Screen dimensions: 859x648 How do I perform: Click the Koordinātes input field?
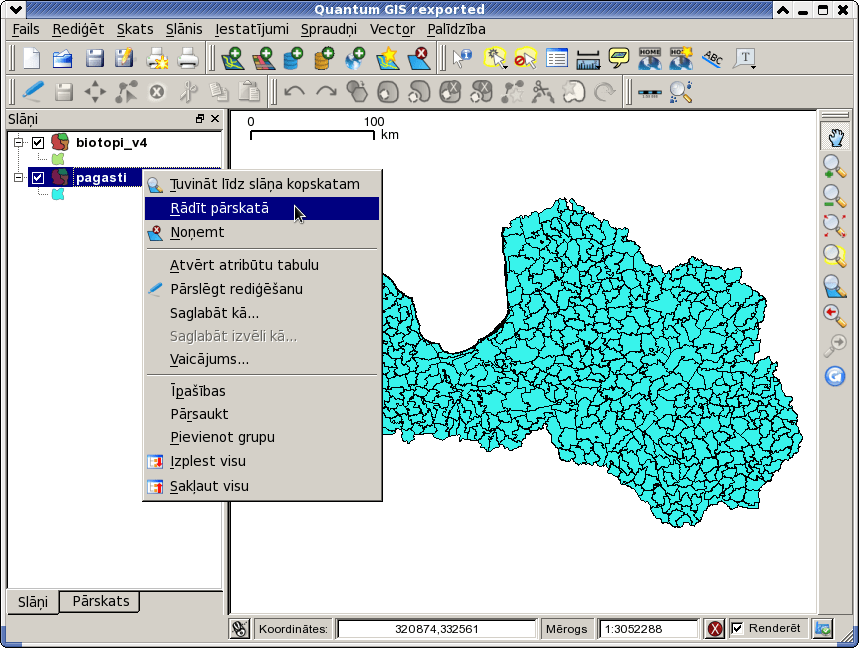[436, 629]
